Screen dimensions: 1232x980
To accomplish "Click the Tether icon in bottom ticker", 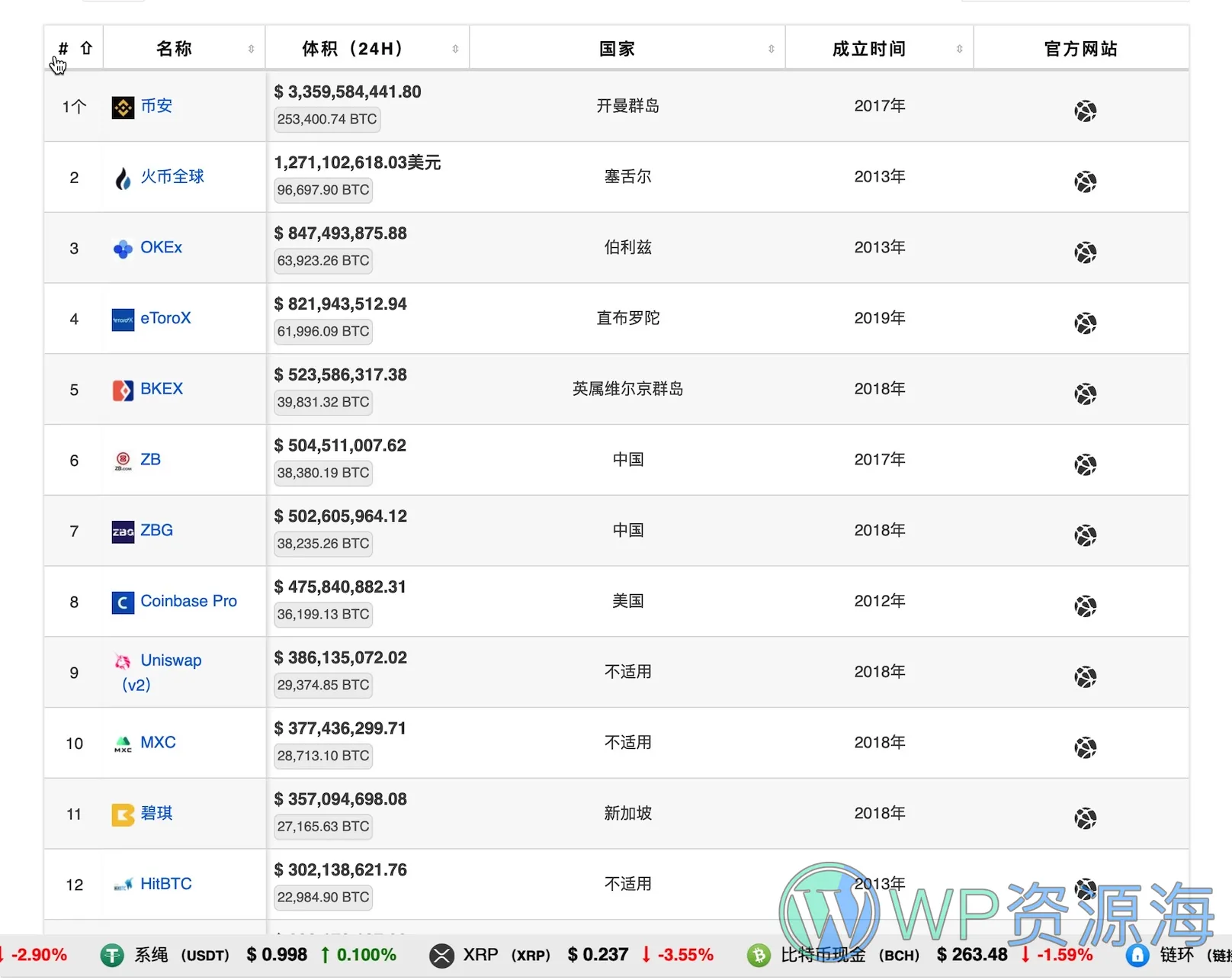I will 111,955.
